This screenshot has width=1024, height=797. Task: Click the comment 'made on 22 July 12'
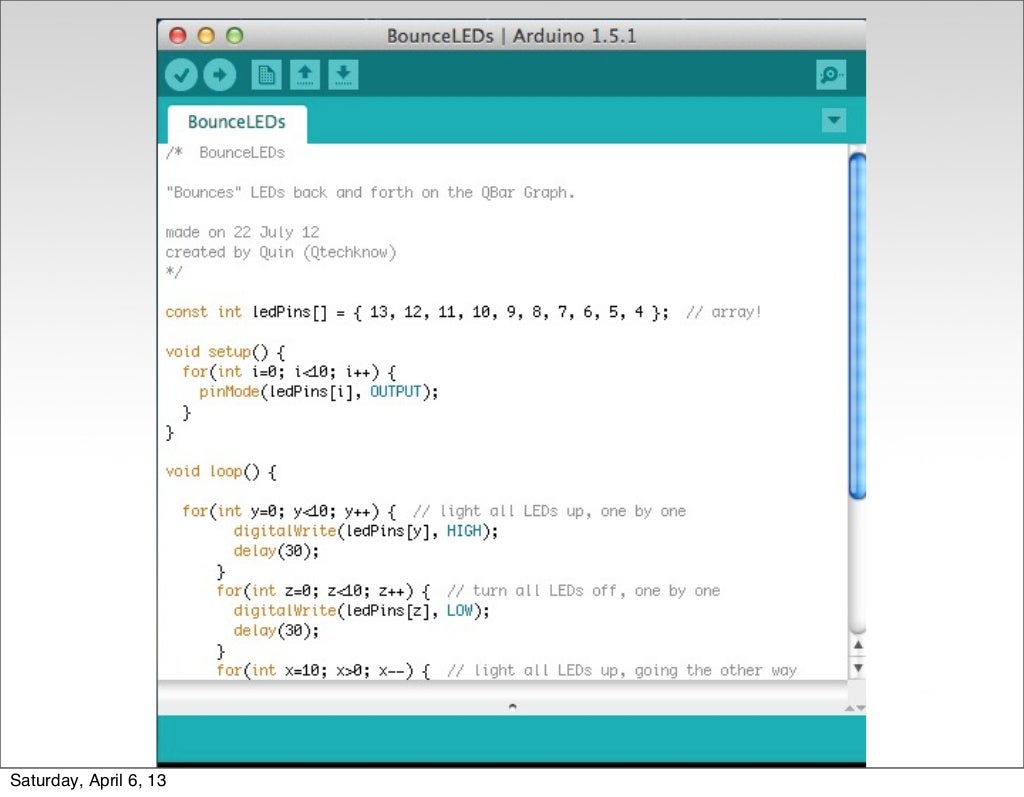point(242,233)
